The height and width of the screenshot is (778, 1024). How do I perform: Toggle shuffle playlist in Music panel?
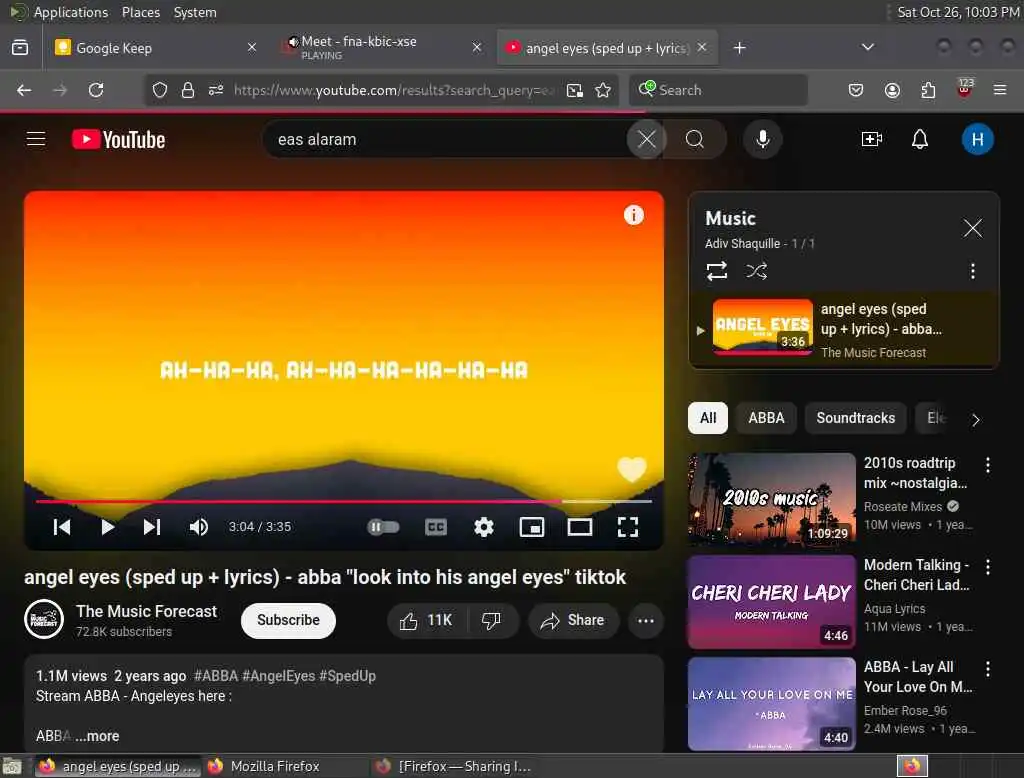tap(756, 270)
